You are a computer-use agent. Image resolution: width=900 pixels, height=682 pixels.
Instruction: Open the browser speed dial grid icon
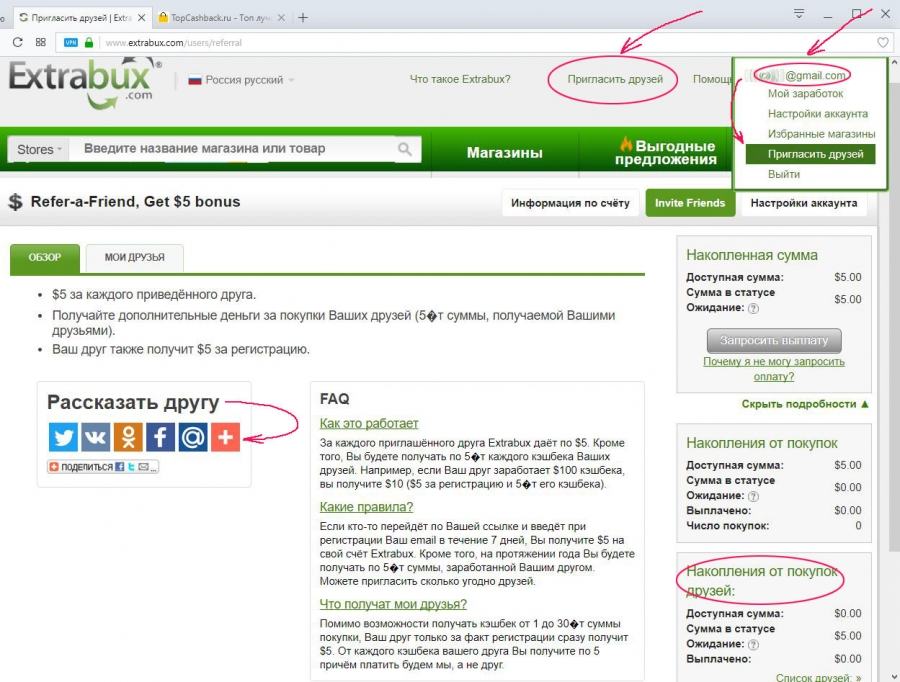(41, 42)
